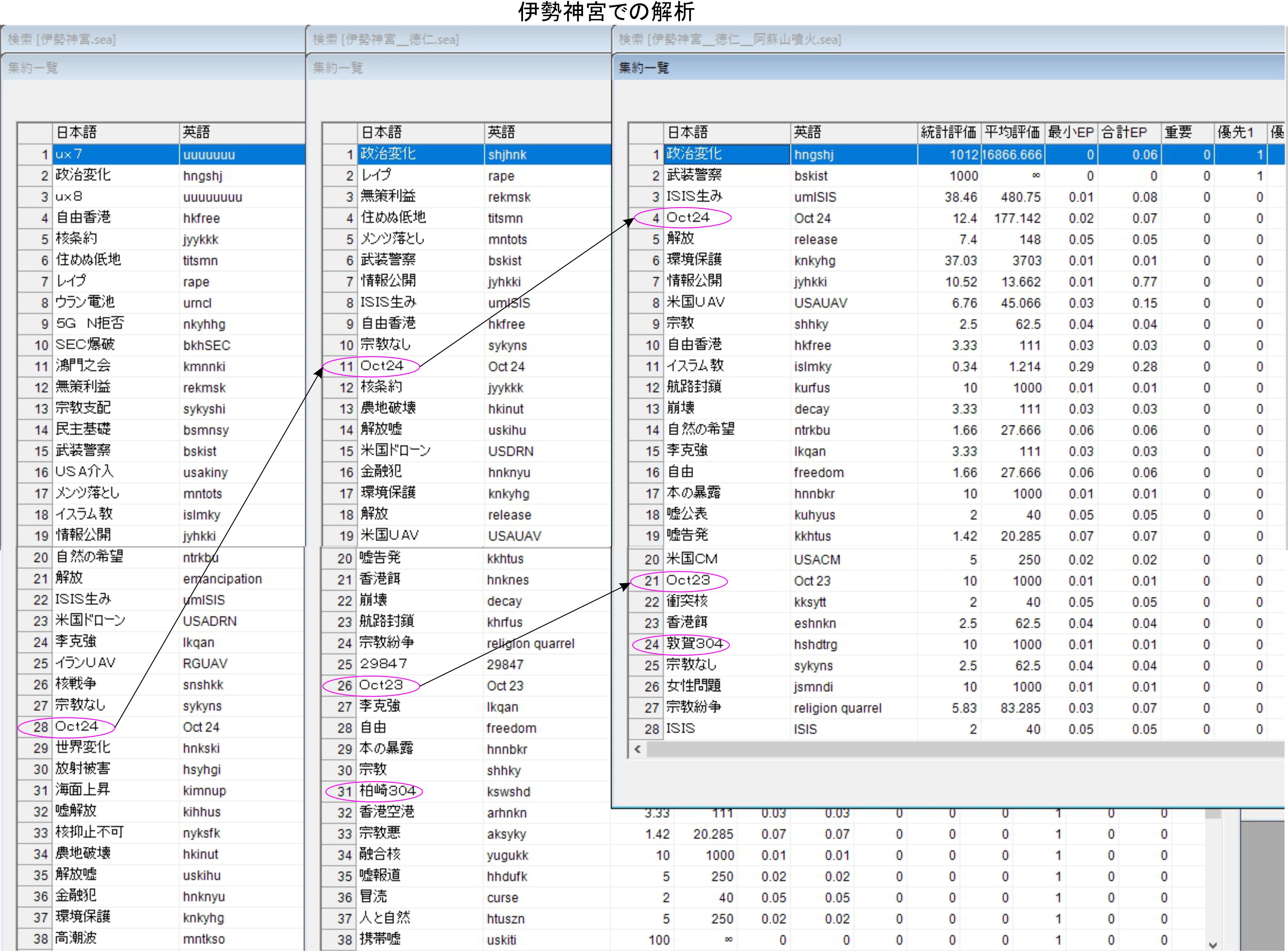Activate the 検索 [伊勢神宮__徳仁.sea] window title
The height and width of the screenshot is (951, 1288).
click(386, 39)
